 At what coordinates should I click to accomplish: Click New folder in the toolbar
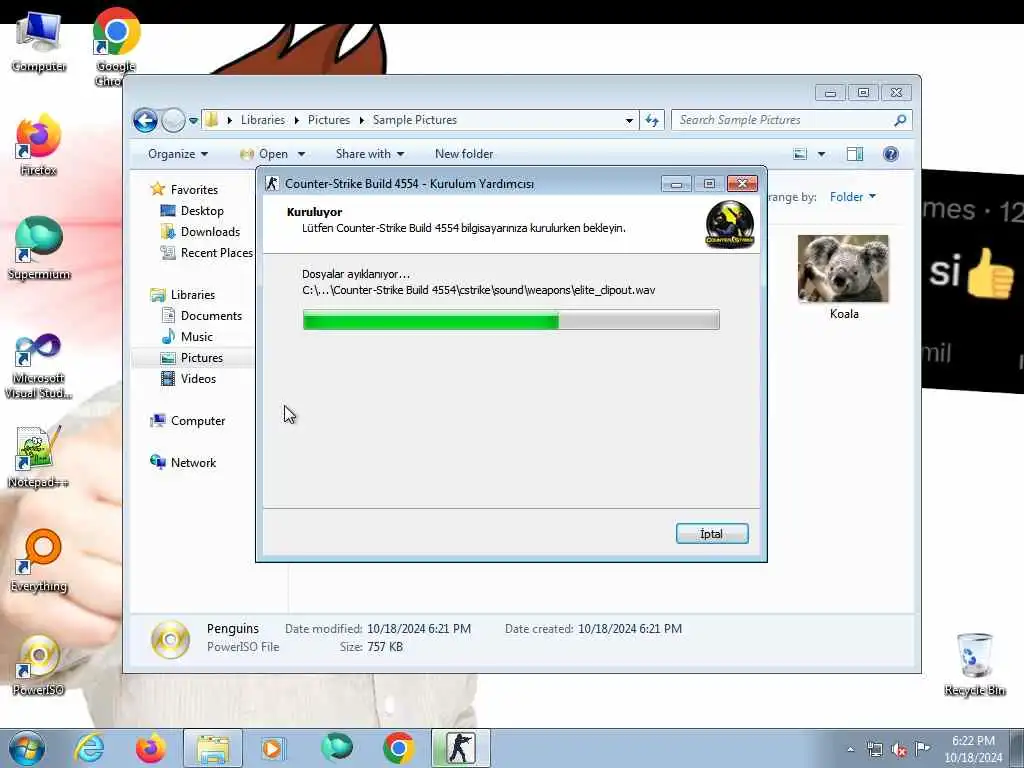(x=464, y=154)
